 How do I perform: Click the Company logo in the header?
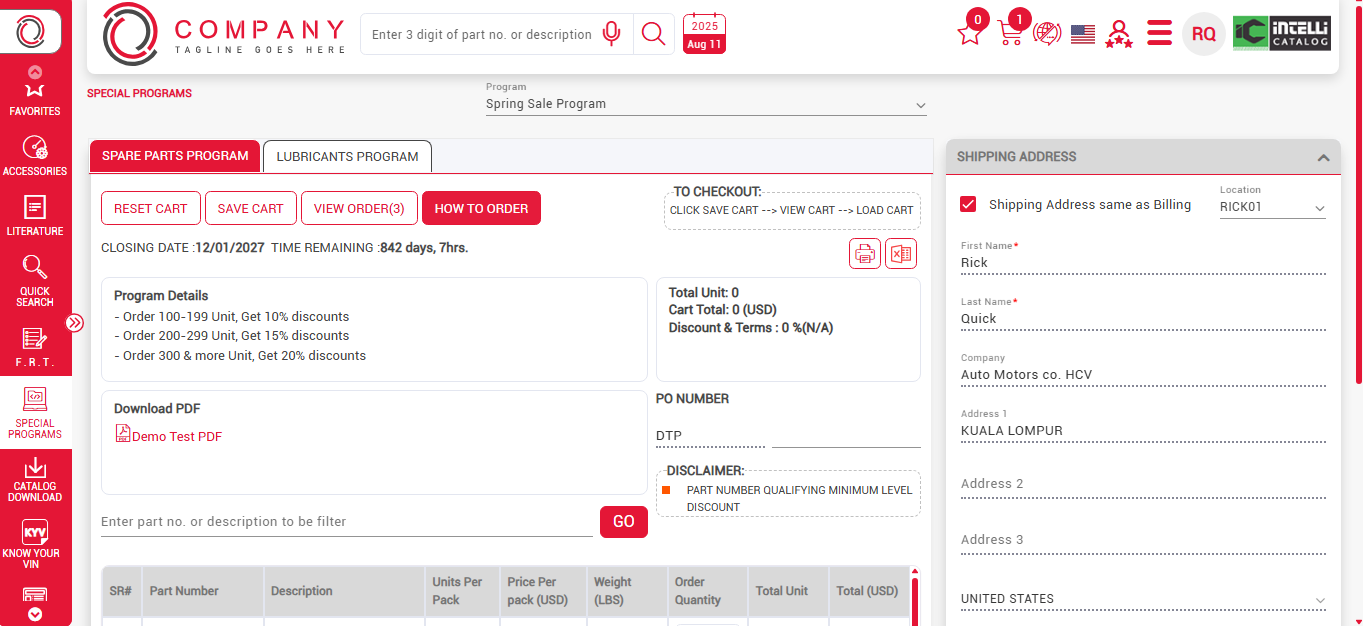(x=223, y=35)
